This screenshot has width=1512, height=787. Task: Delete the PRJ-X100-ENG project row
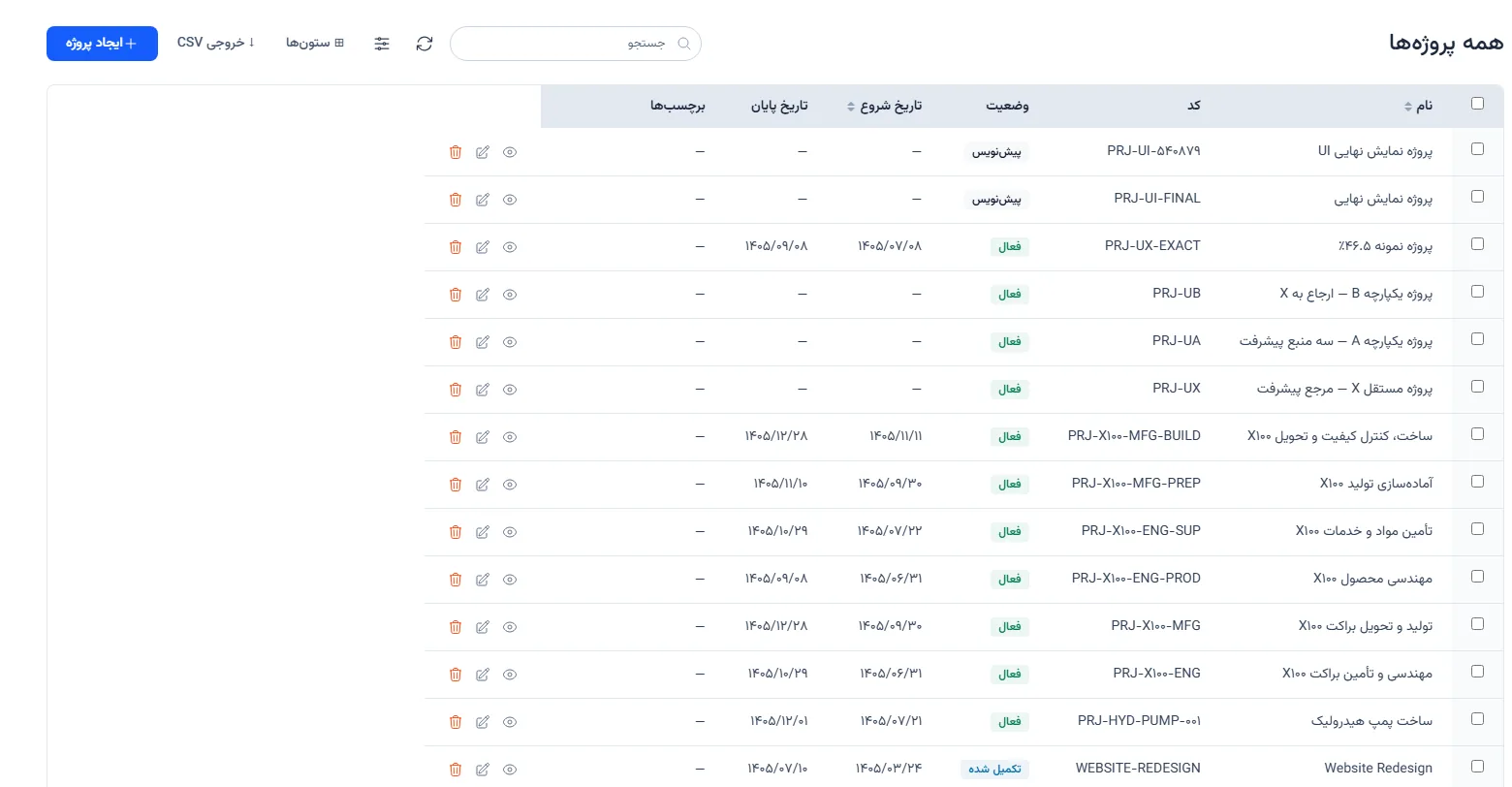tap(456, 675)
